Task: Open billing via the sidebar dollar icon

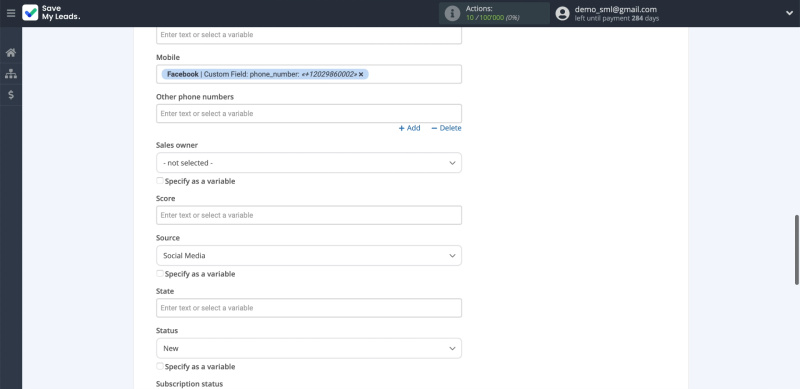Action: [11, 95]
